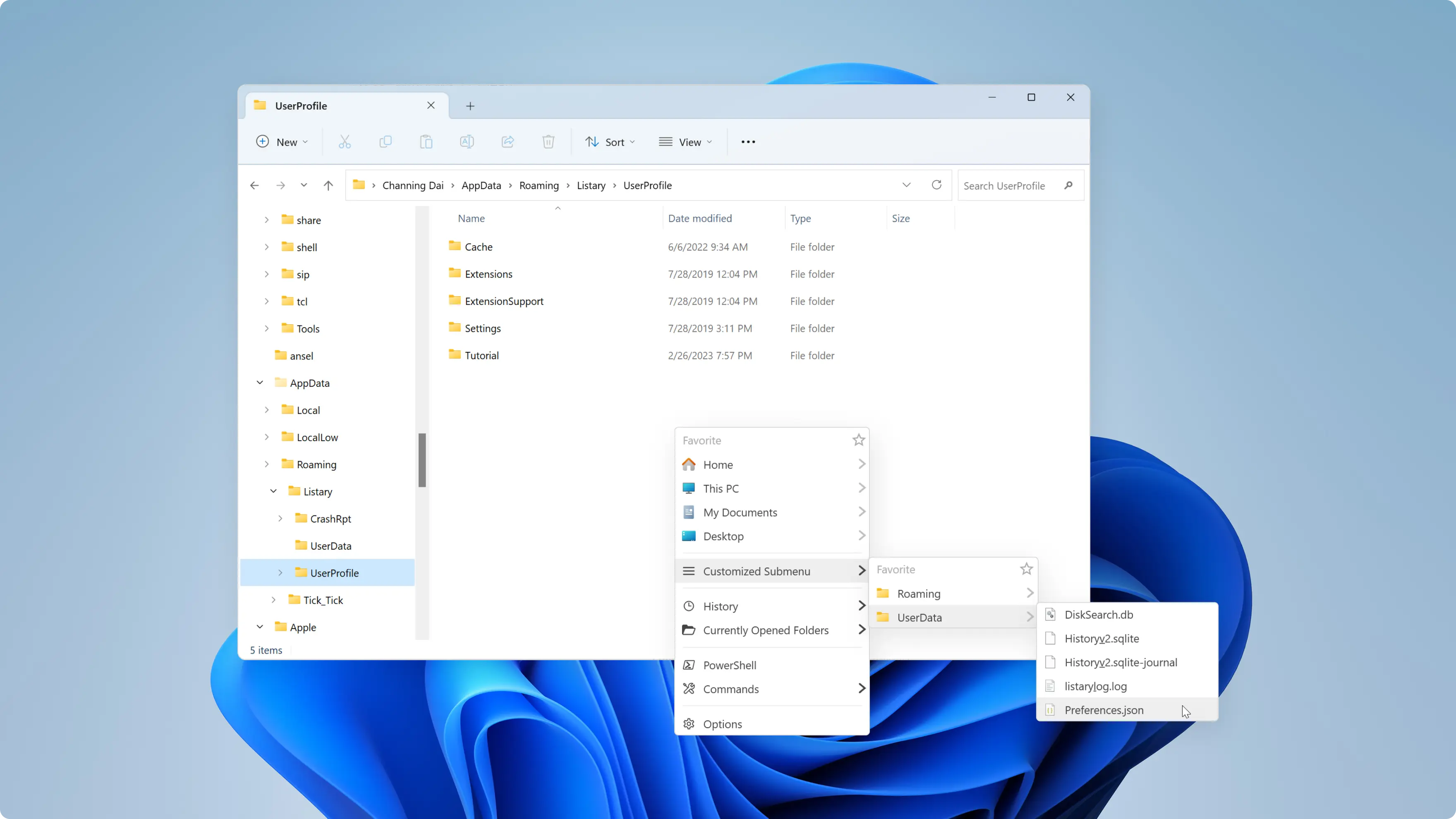Open Customized Submenu entry
The width and height of the screenshot is (1456, 819).
pos(772,571)
